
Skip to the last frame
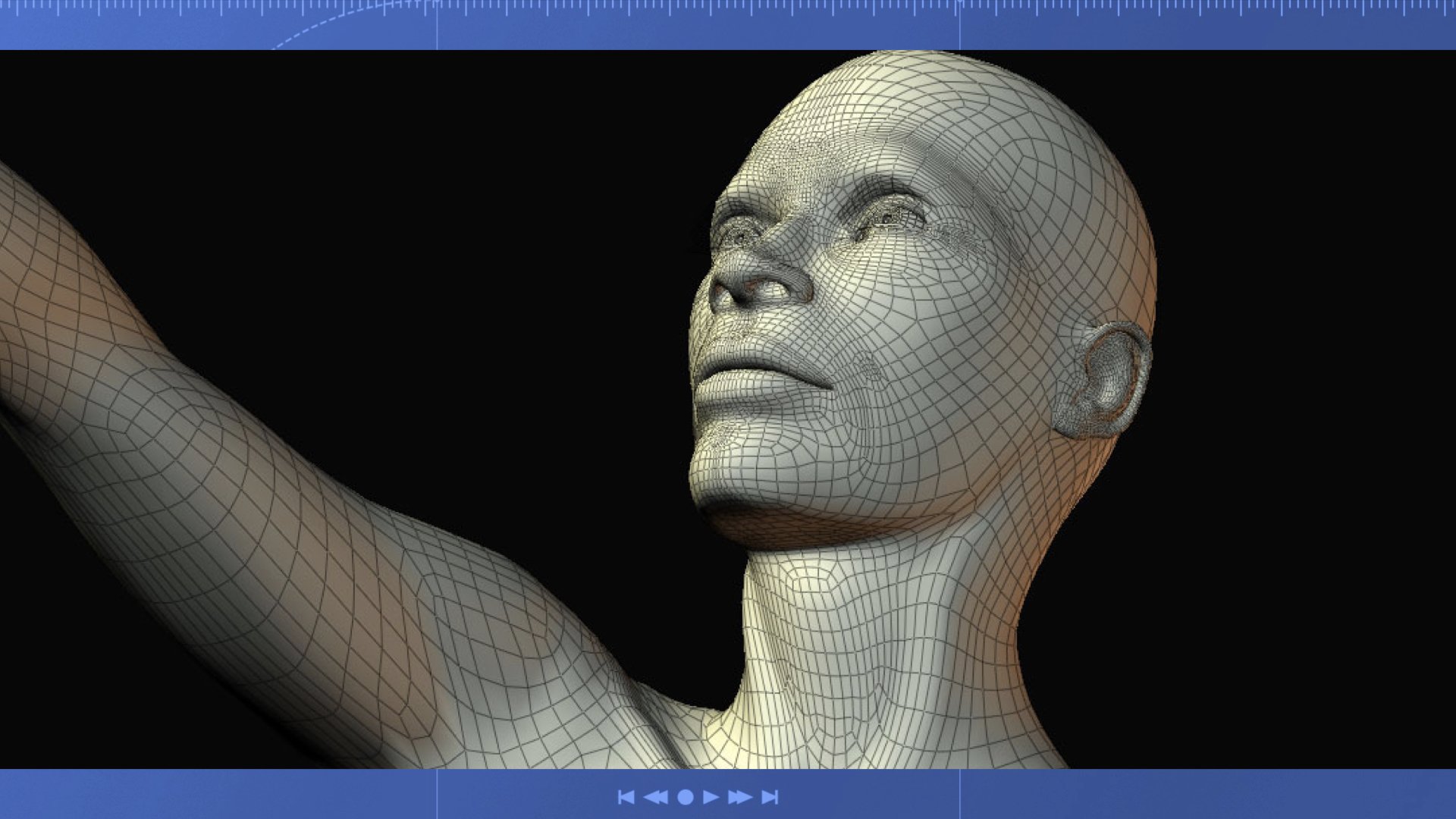click(x=770, y=797)
